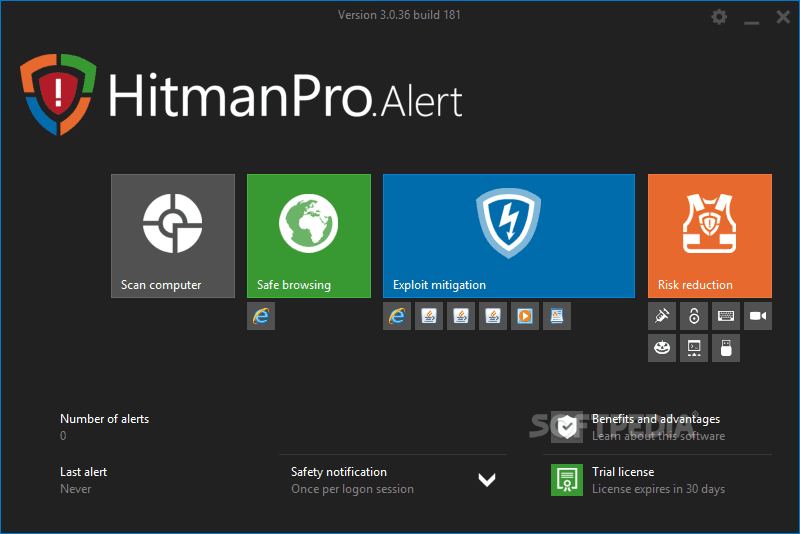Open settings with the gear icon
This screenshot has height=534, width=800.
coord(719,17)
